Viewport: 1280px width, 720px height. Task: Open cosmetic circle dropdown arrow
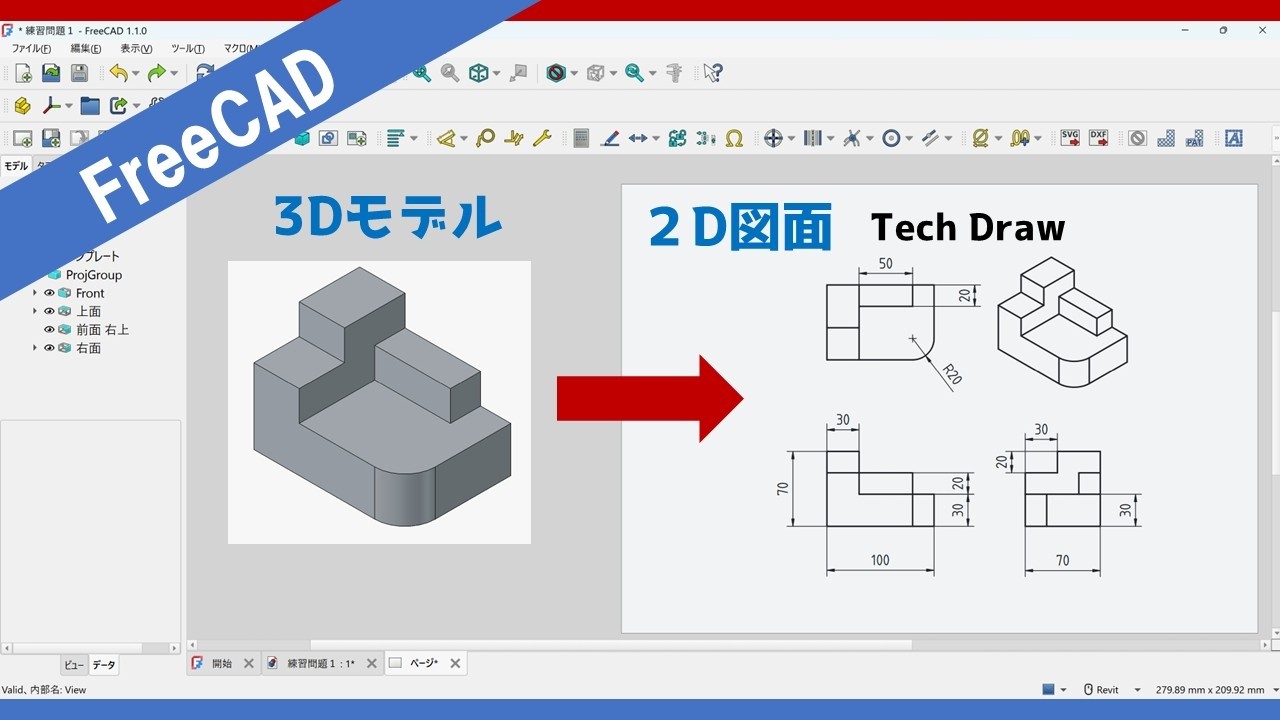click(909, 138)
